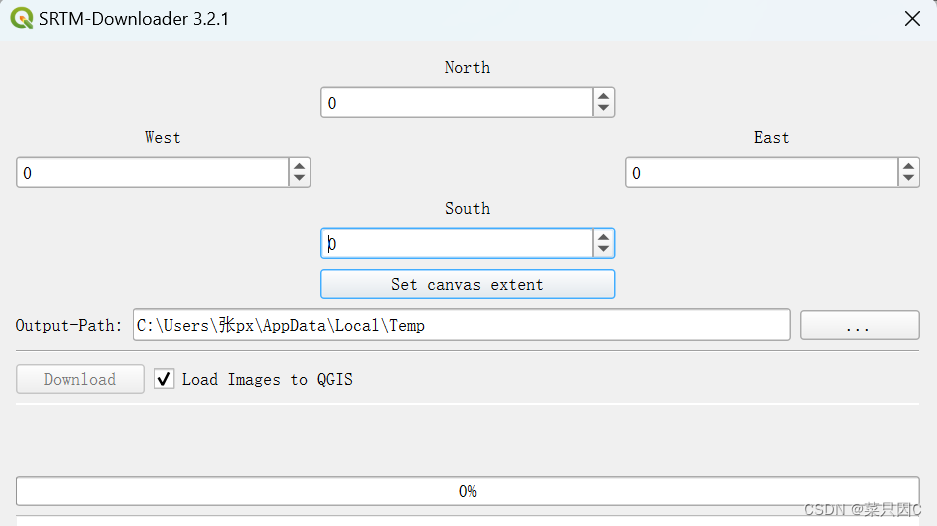Decrease the South value with down arrow
The image size is (937, 526).
click(x=604, y=250)
